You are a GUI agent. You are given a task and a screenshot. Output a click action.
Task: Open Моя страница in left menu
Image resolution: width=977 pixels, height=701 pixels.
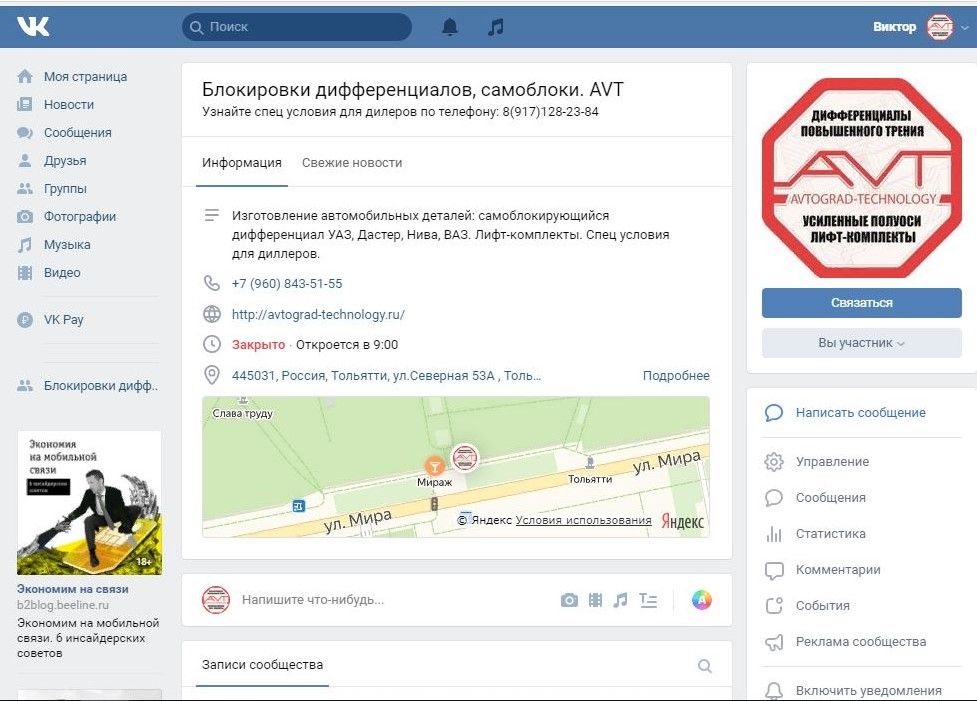85,77
